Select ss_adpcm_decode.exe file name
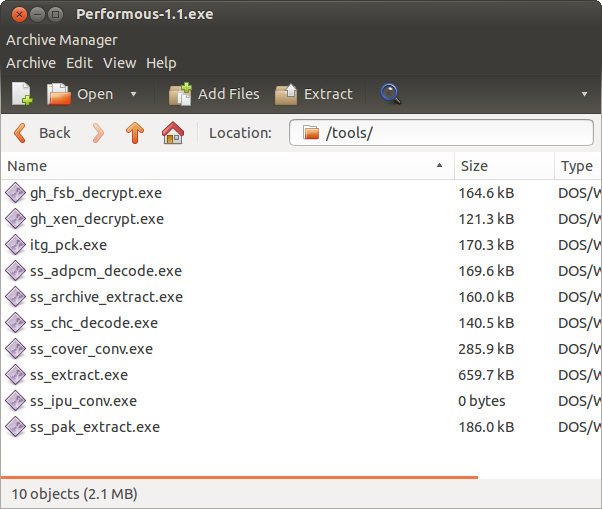 coord(106,271)
